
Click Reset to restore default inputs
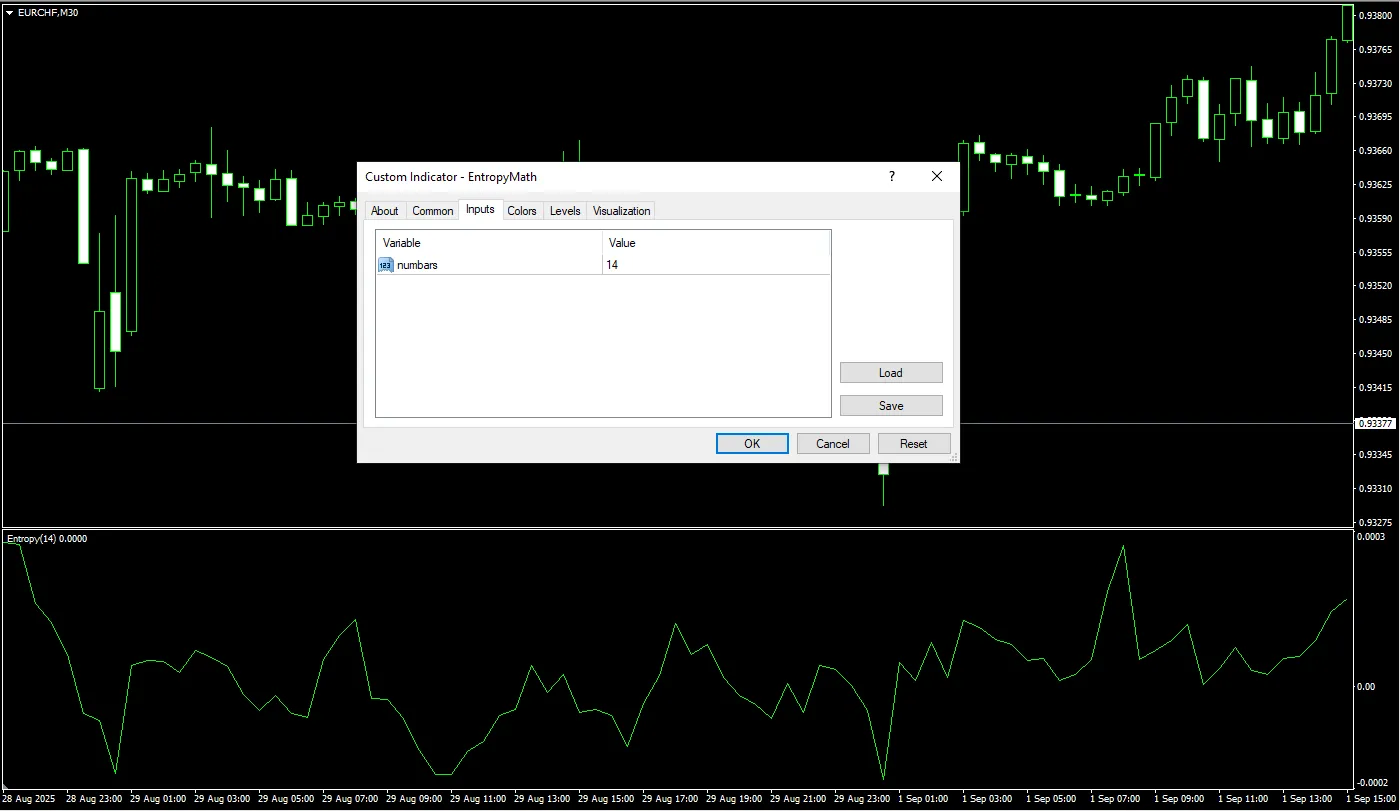(x=913, y=444)
